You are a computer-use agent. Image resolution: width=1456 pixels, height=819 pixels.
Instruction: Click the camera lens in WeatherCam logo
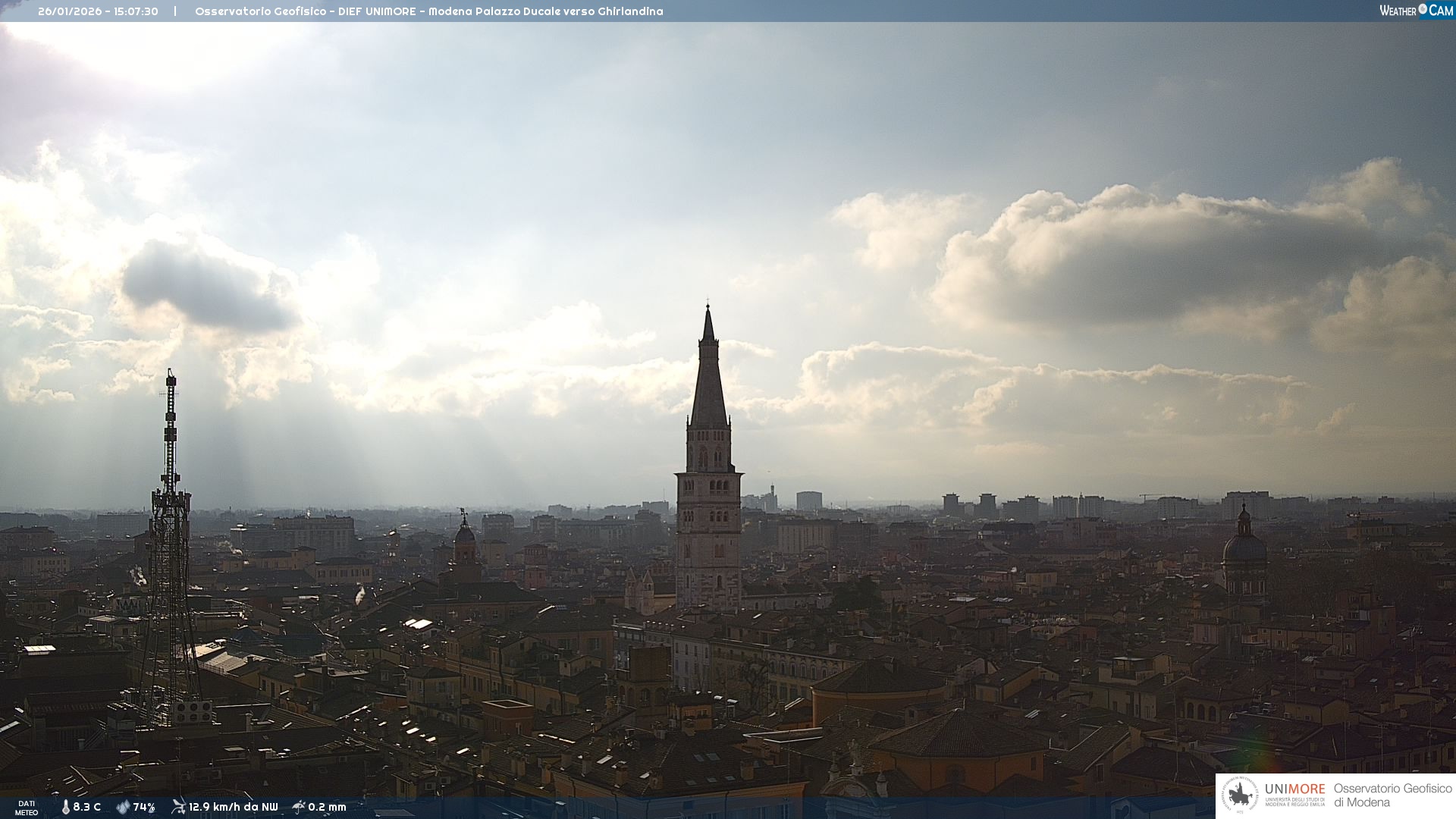[1423, 9]
